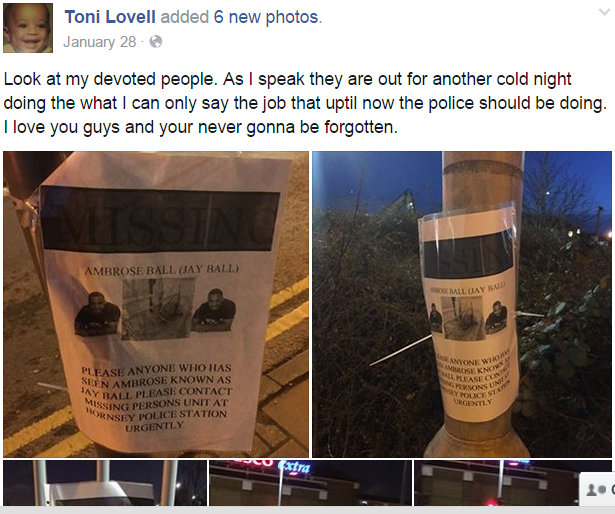
Task: Click the 'never gonna be forgotten' line
Action: pyautogui.click(x=200, y=127)
